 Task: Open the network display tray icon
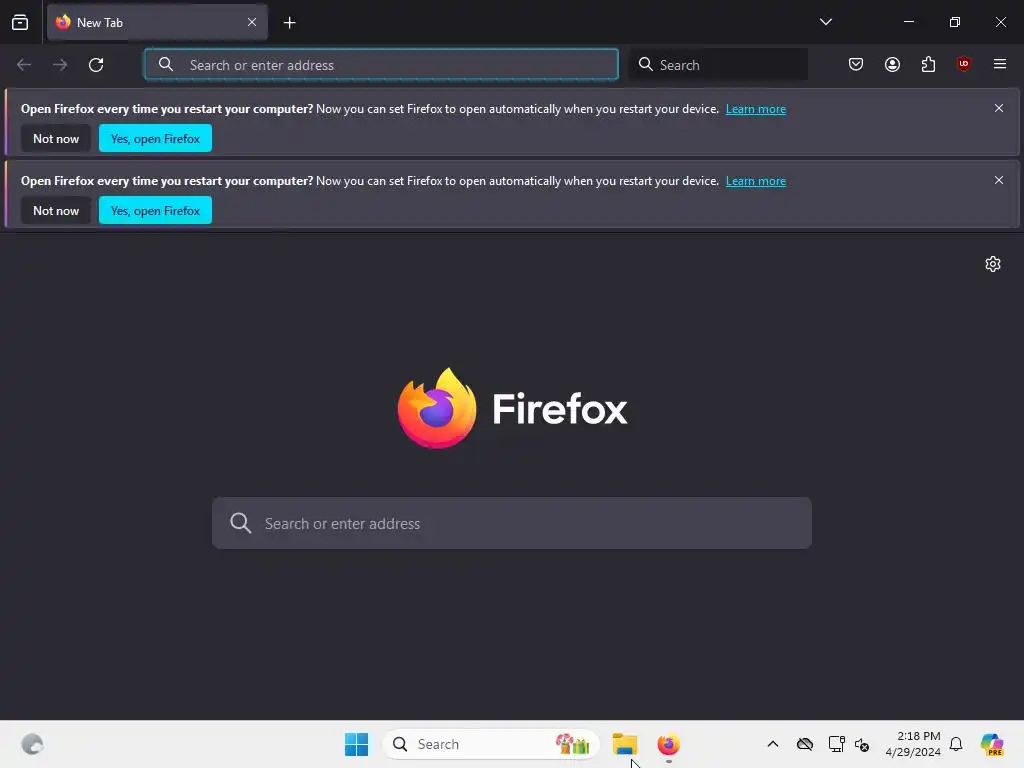point(836,744)
